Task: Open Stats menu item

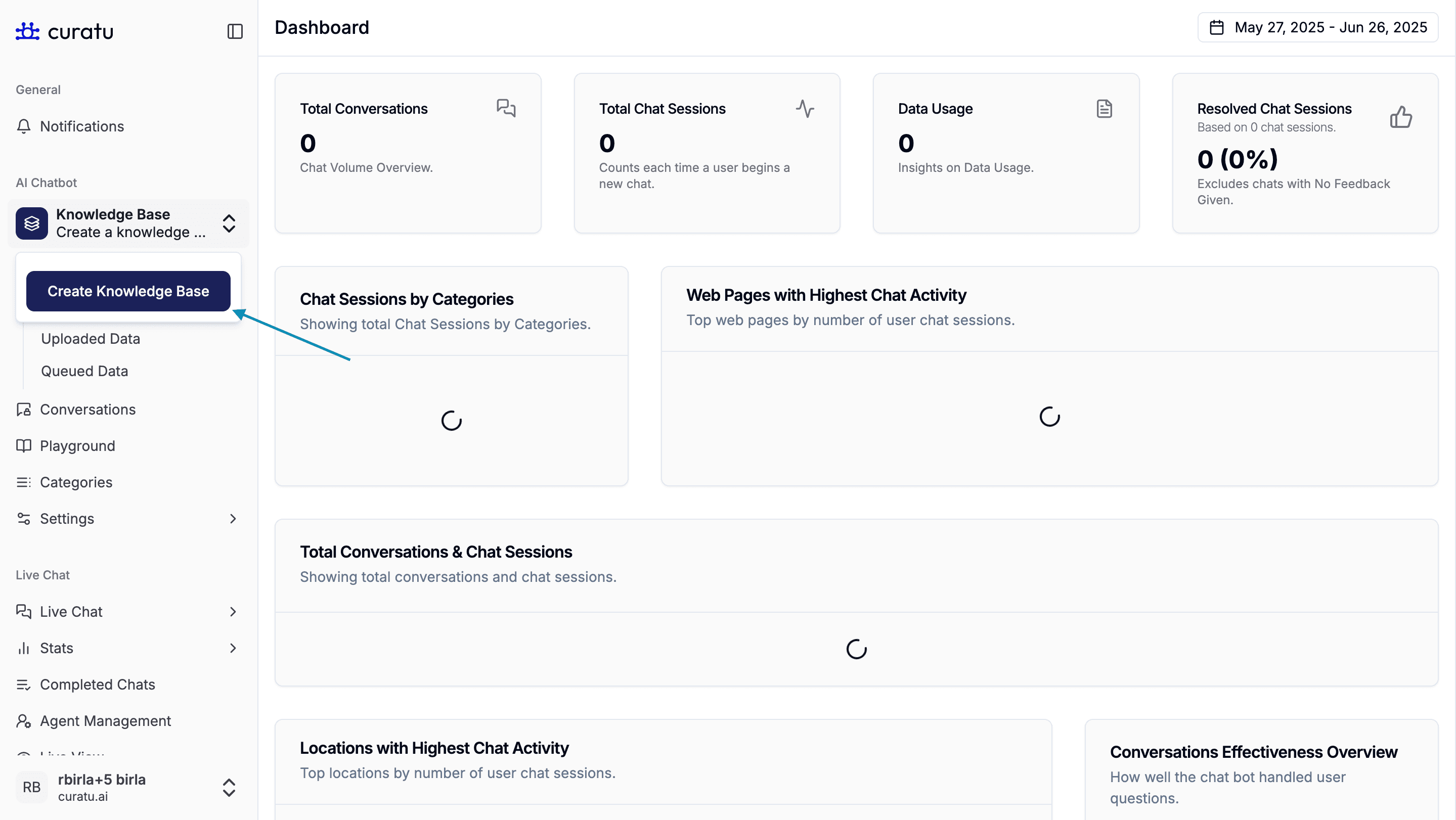Action: [128, 648]
